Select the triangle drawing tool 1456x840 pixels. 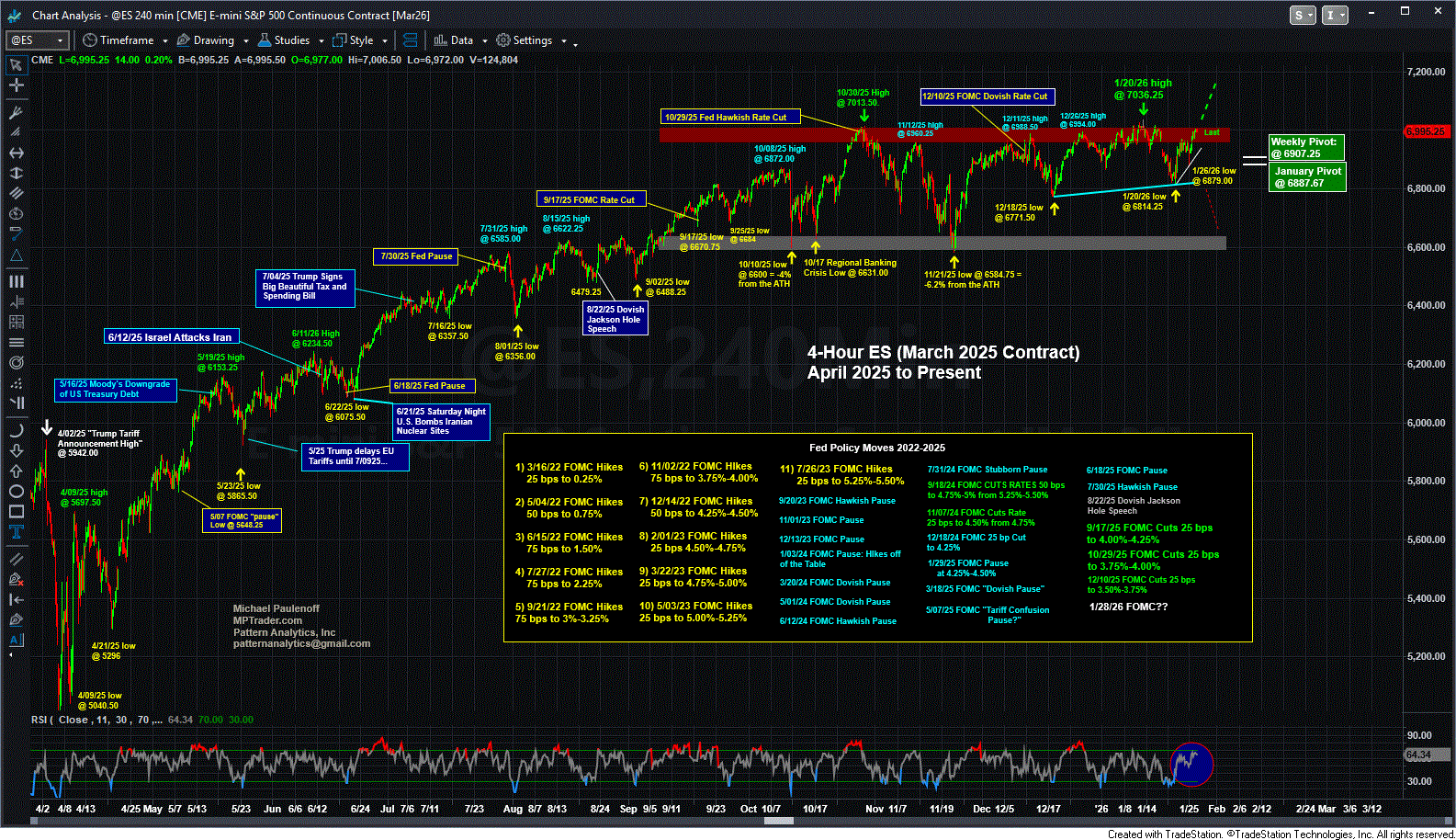coord(16,255)
